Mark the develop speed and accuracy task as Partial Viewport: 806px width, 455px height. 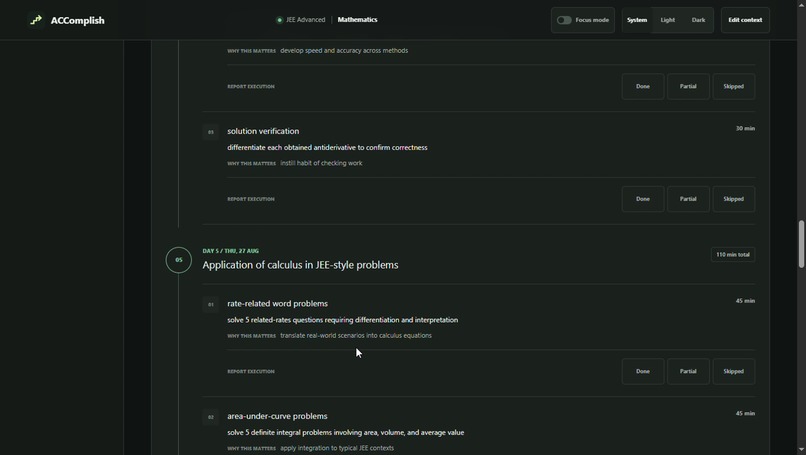pyautogui.click(x=688, y=86)
